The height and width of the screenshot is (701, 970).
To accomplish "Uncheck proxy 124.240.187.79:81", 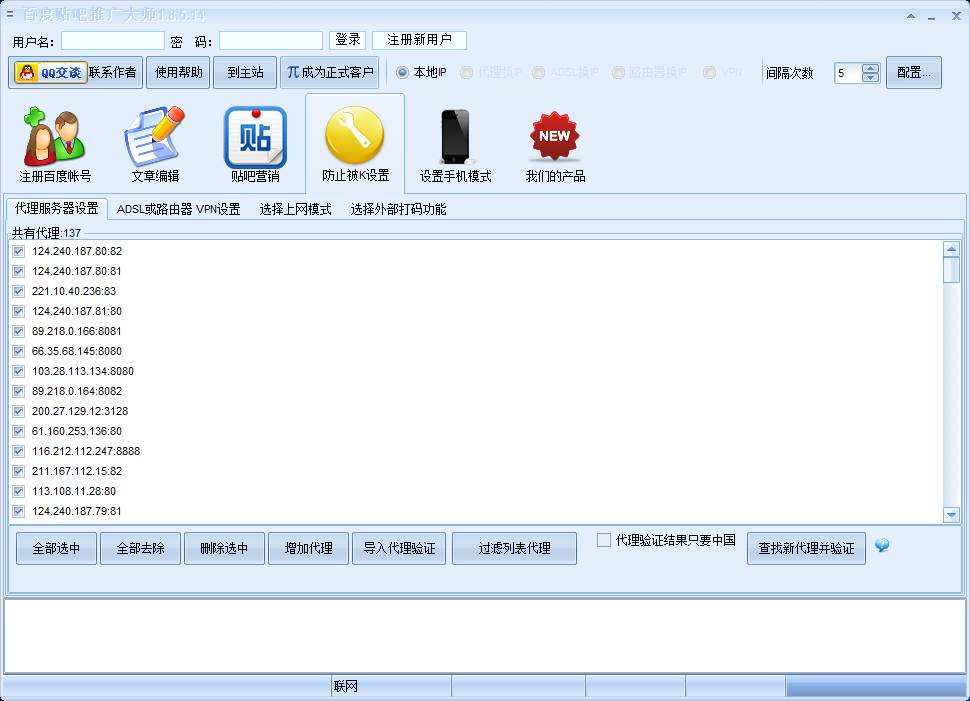I will tap(19, 512).
